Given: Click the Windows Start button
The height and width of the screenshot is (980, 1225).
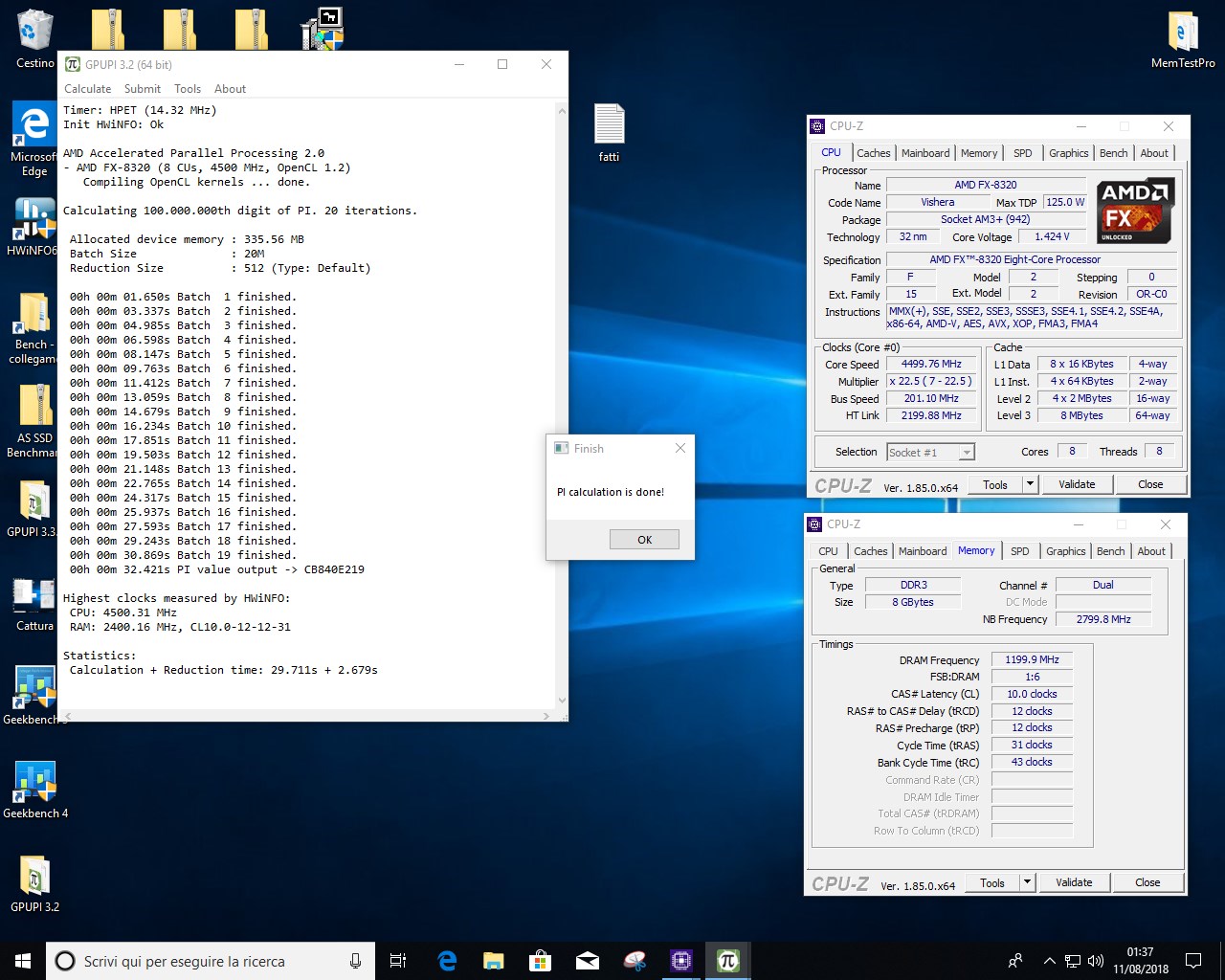Looking at the screenshot, I should click(x=23, y=961).
